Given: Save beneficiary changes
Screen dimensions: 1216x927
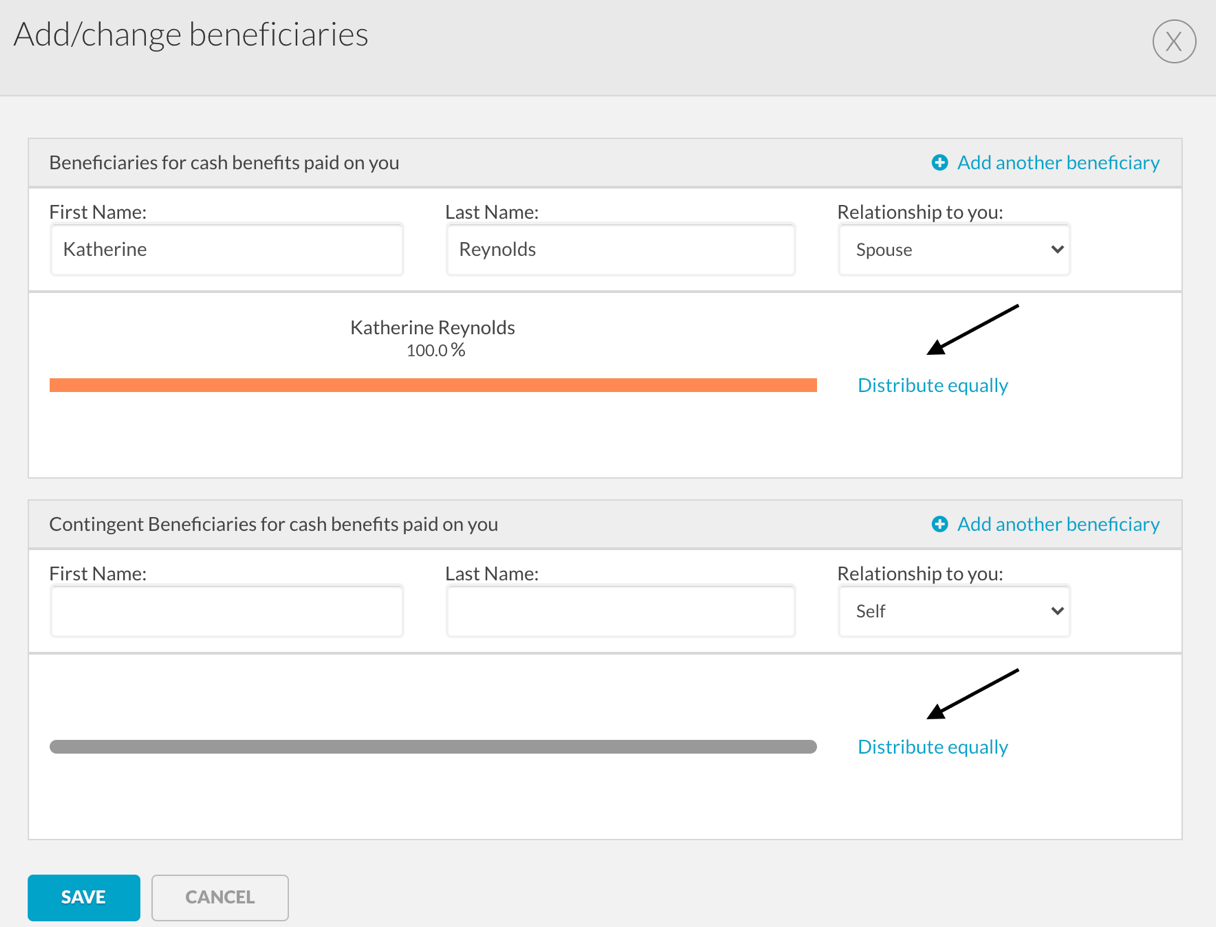Looking at the screenshot, I should (84, 897).
